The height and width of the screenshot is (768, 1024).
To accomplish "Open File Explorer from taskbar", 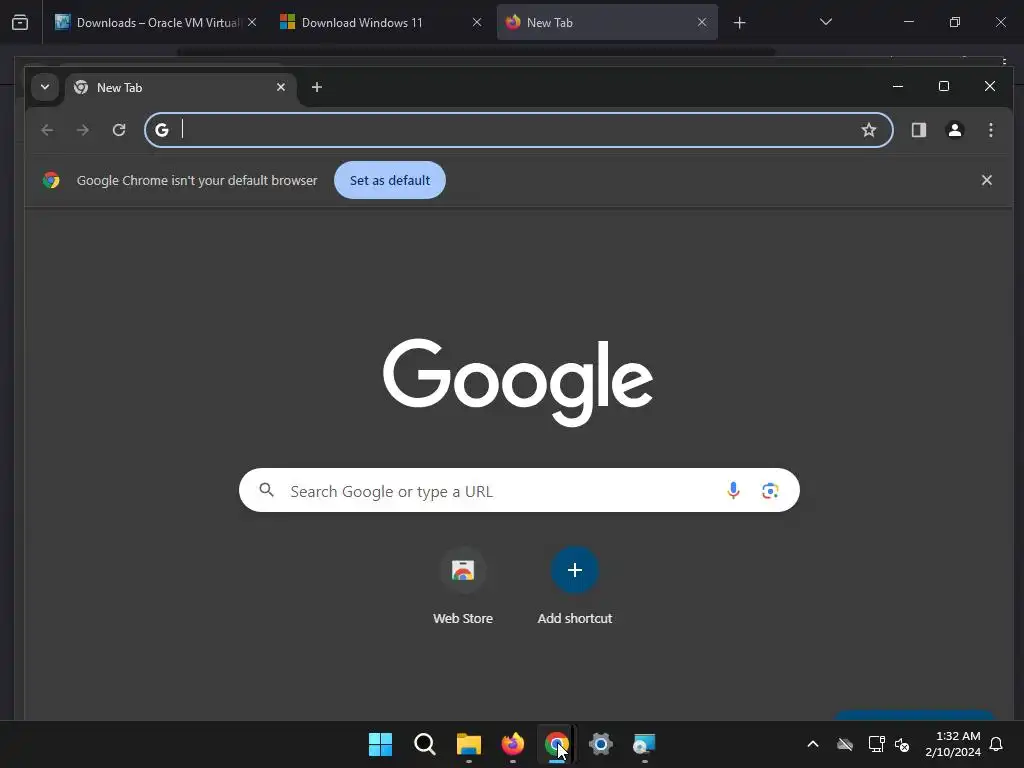I will coord(469,744).
